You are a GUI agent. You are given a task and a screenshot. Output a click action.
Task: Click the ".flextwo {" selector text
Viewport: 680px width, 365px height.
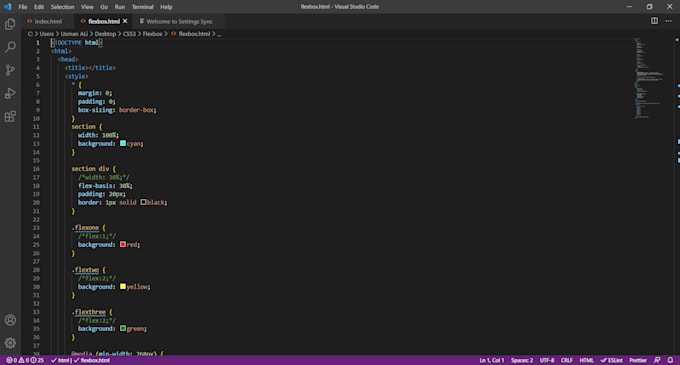coord(88,270)
